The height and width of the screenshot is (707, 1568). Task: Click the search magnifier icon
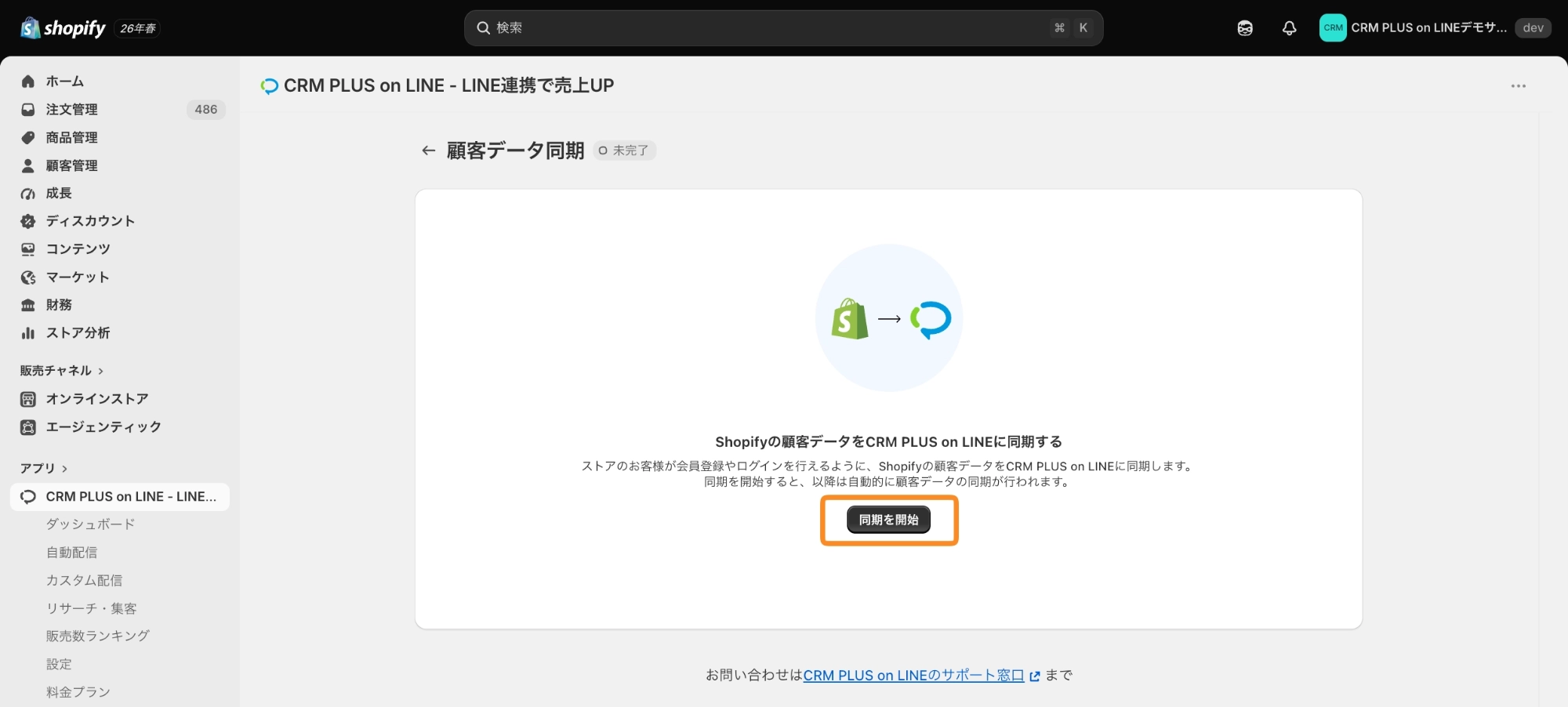(x=484, y=28)
